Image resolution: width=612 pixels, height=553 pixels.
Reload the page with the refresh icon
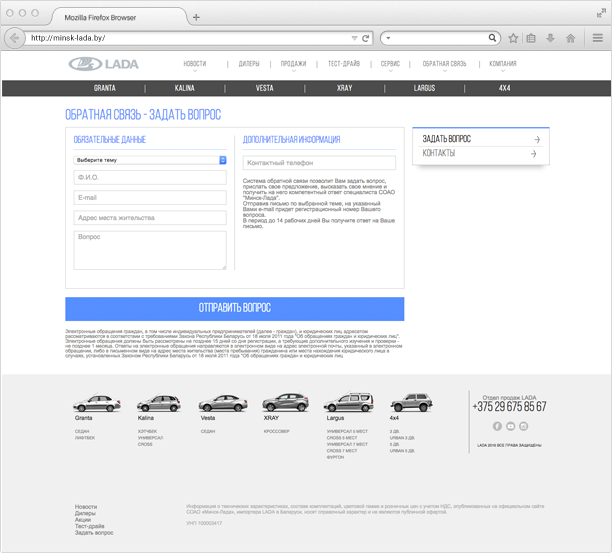tap(365, 38)
